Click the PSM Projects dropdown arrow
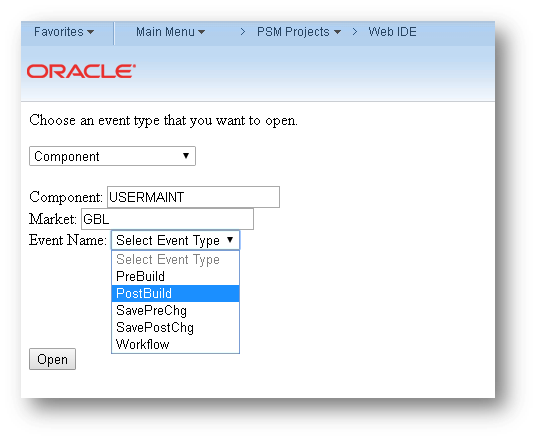The image size is (537, 440). pos(337,32)
